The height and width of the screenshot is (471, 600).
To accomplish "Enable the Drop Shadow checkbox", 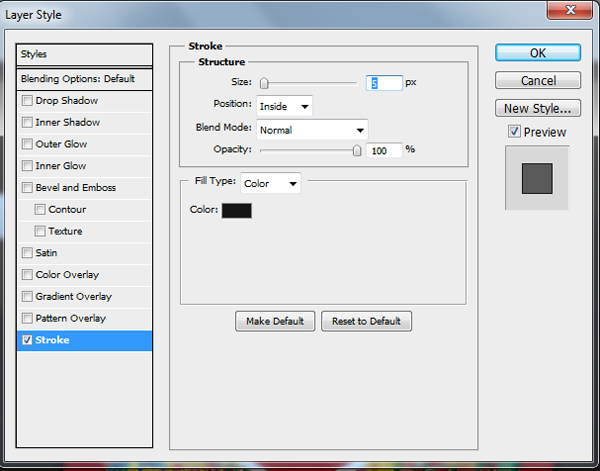I will (x=27, y=101).
